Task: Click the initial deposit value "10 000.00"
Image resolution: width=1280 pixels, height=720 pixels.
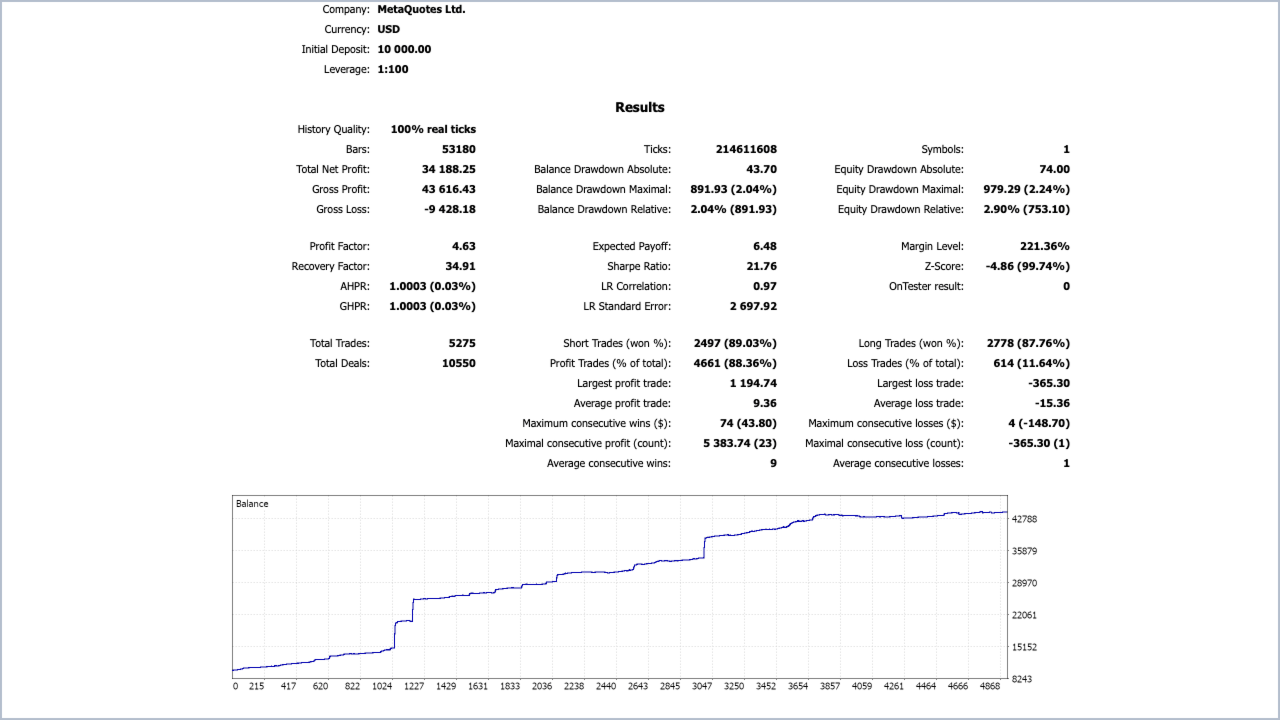Action: (x=404, y=49)
